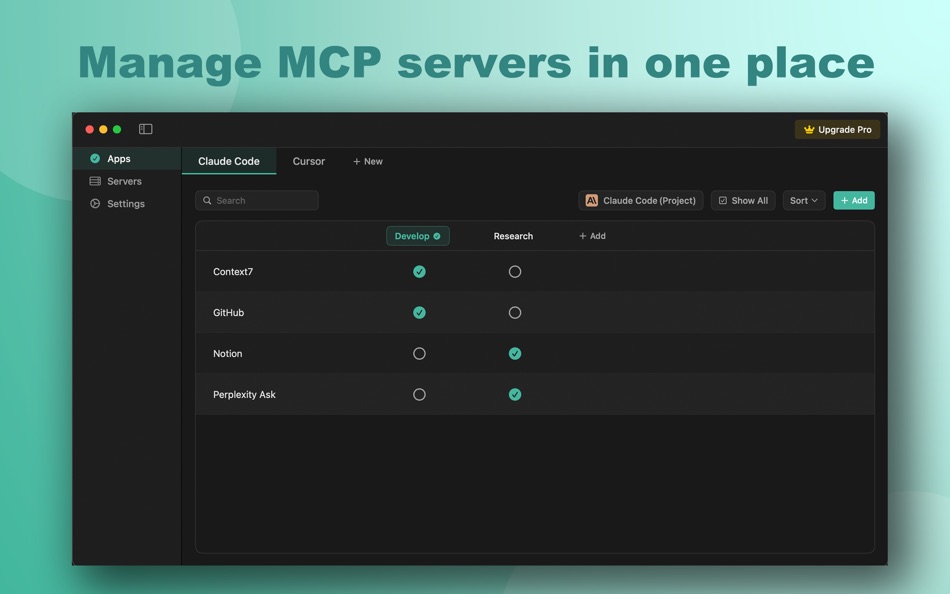Screen dimensions: 950x594
Task: Click the Apps checkmark icon in sidebar
Action: (95, 159)
